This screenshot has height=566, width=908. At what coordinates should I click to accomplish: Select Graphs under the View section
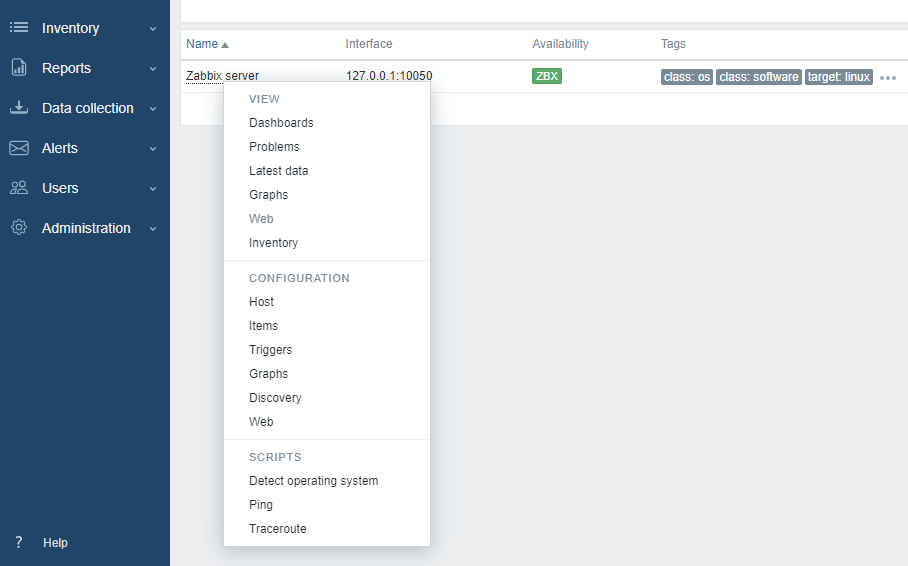268,195
